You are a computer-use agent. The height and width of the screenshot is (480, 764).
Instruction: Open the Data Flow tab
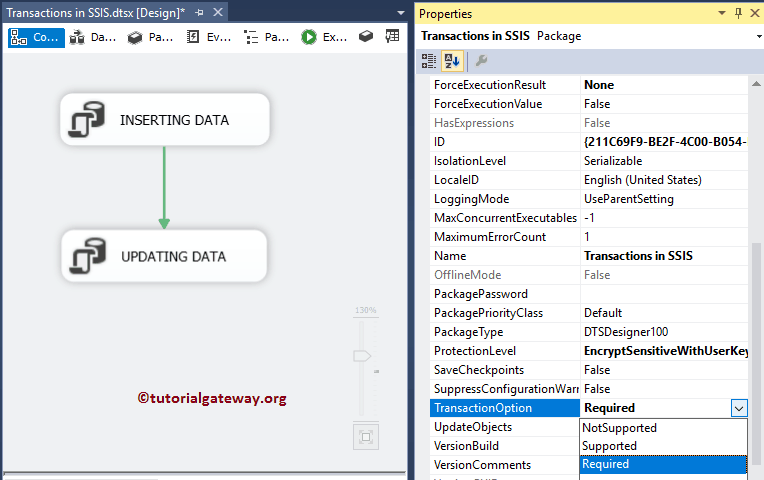pos(93,37)
